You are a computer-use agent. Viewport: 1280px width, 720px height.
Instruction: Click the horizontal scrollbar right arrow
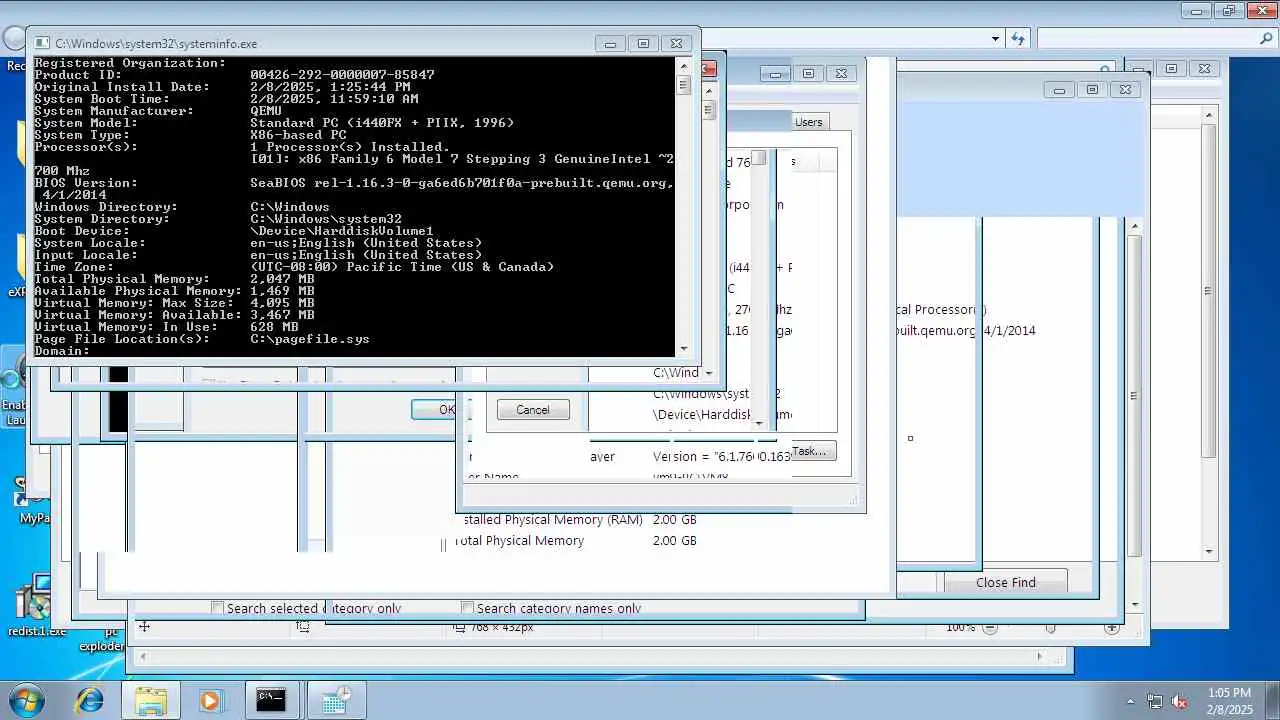coord(1039,657)
